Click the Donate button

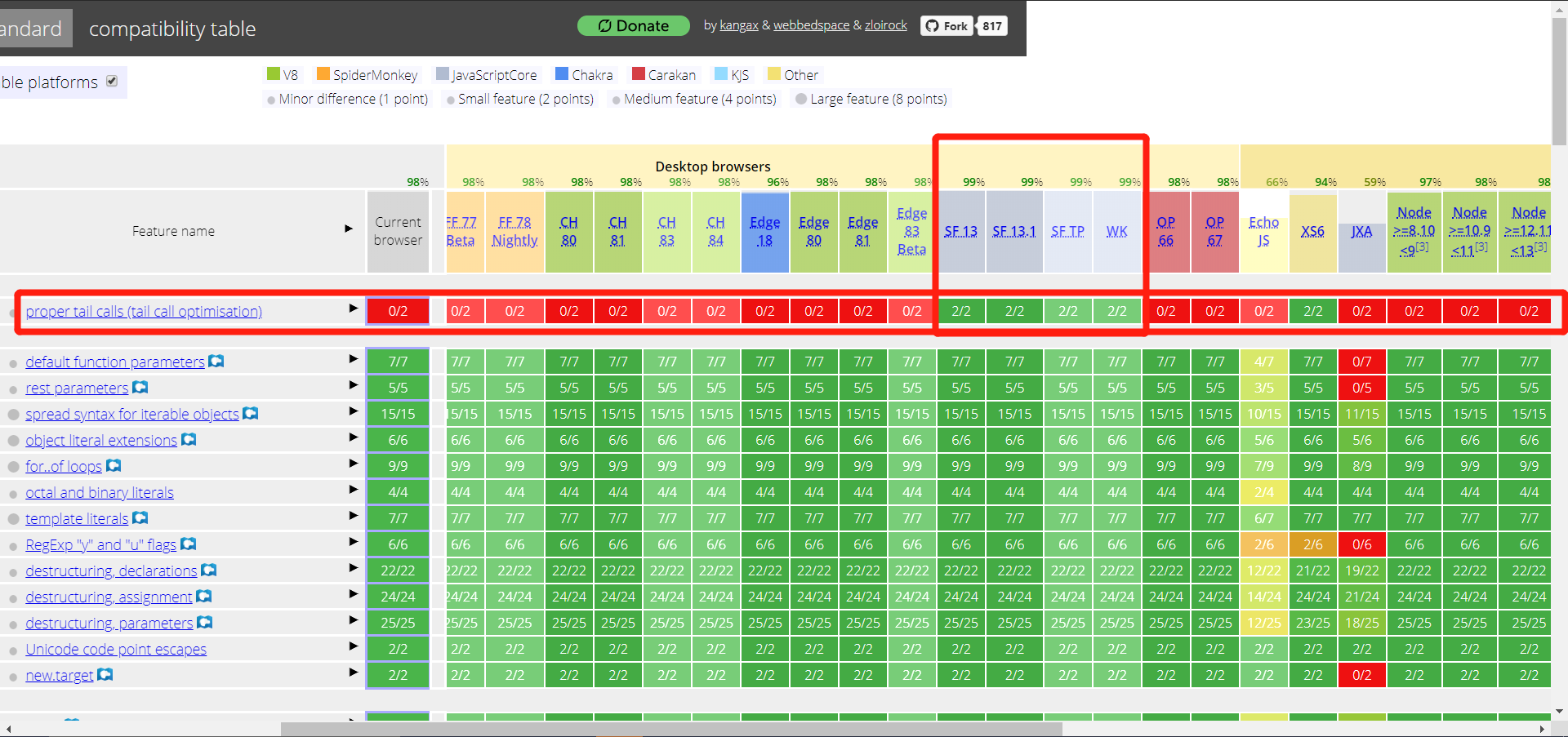coord(634,26)
